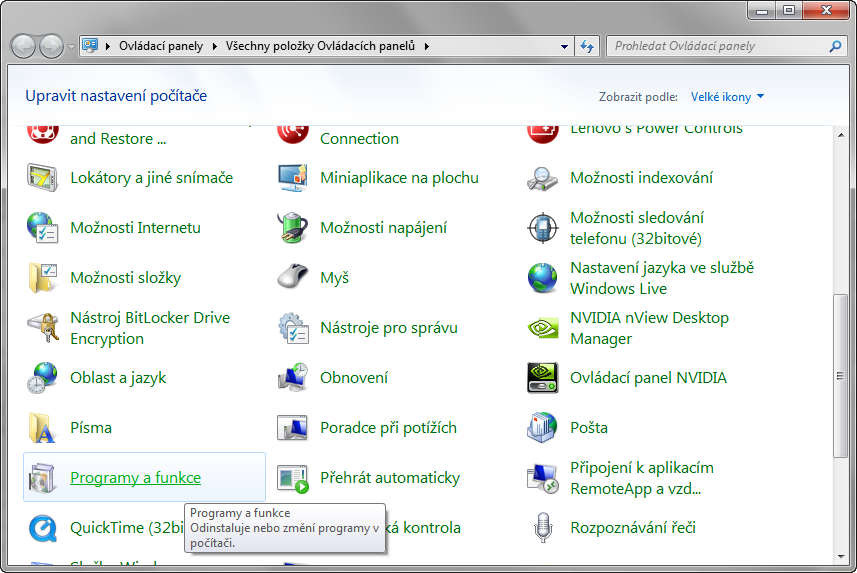Open the Přehrát automaticky link
This screenshot has width=857, height=573.
pos(390,478)
